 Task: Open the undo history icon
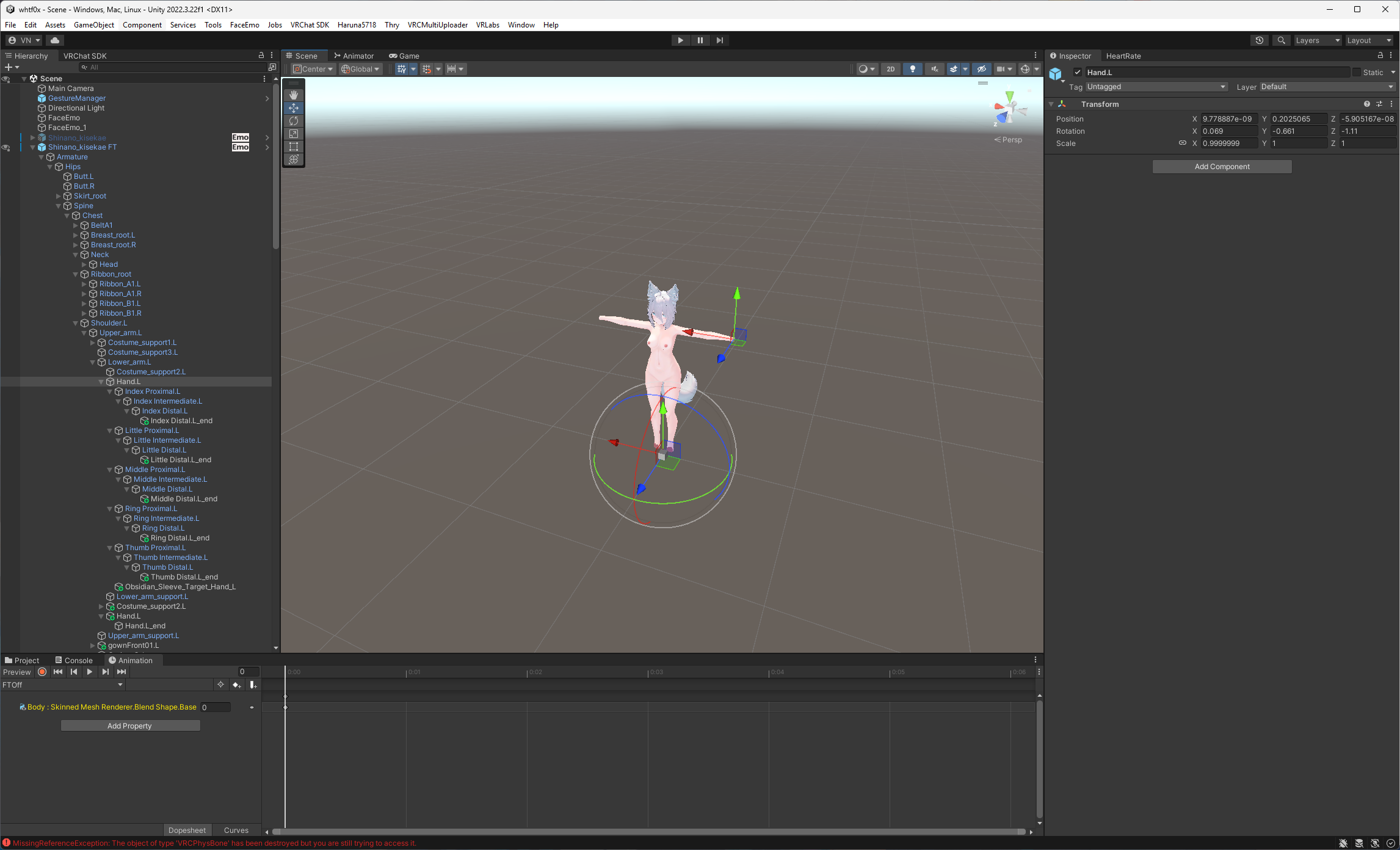(x=1259, y=40)
